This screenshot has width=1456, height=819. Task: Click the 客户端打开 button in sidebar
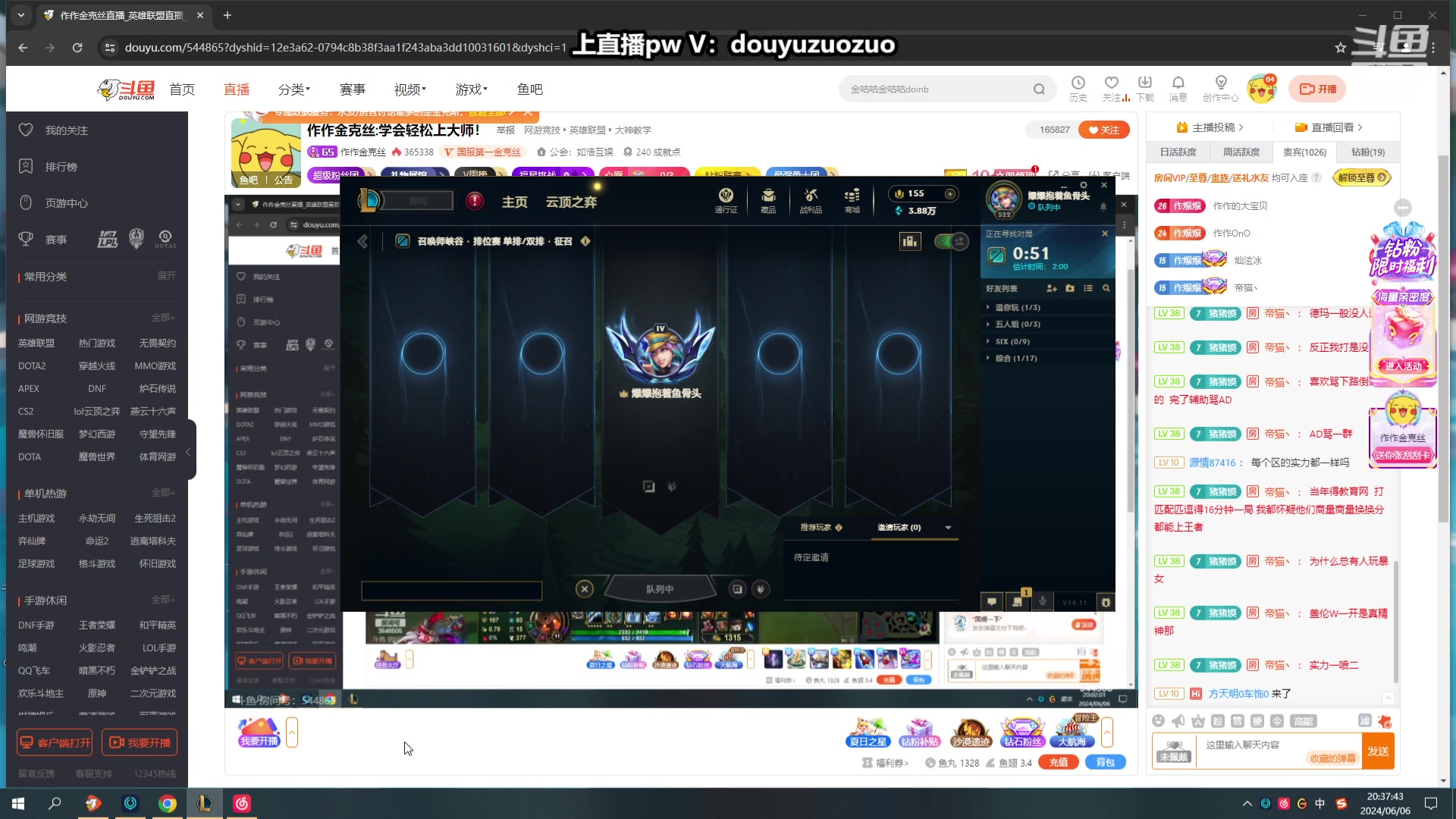(x=55, y=742)
